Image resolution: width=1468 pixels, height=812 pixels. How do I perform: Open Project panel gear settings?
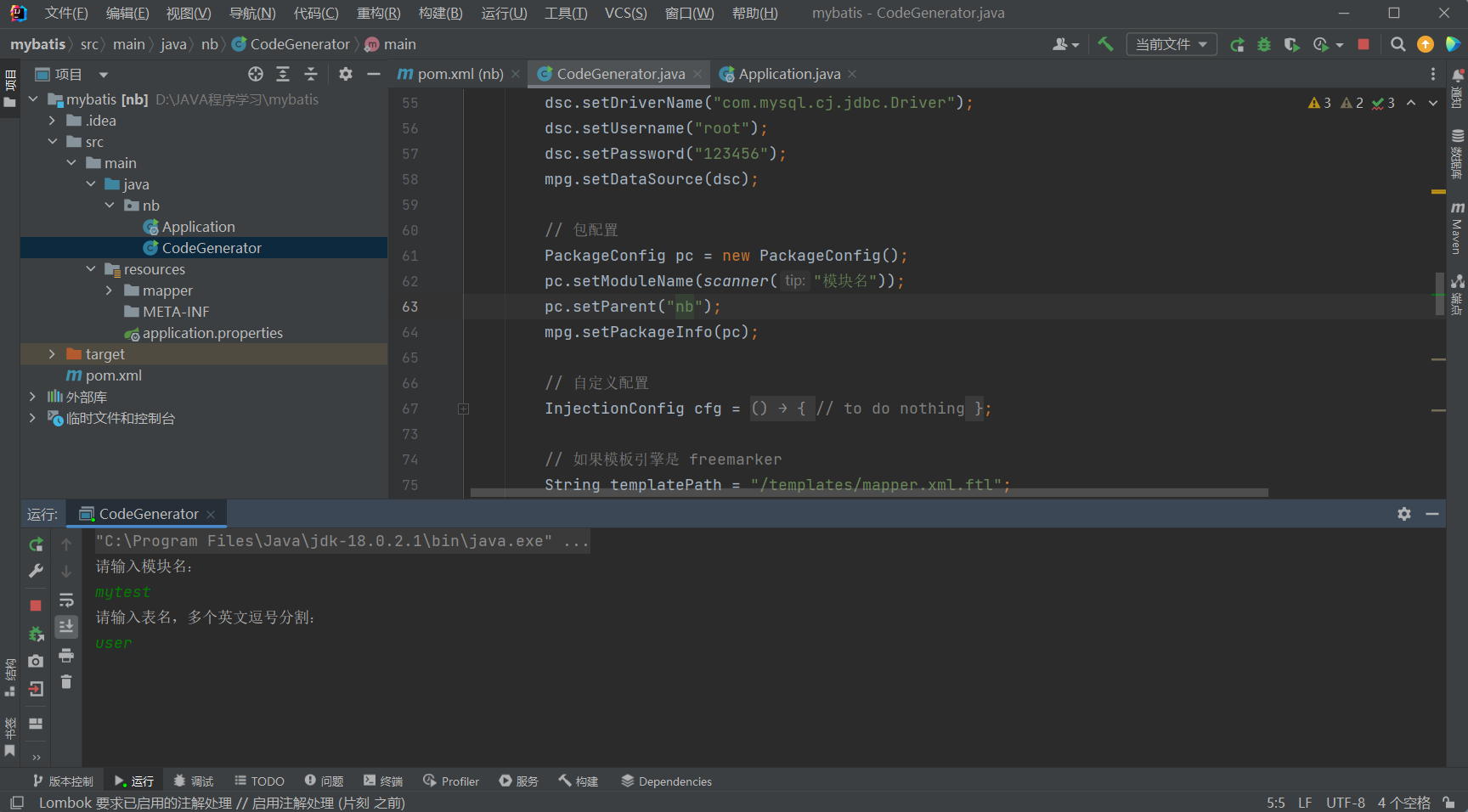pyautogui.click(x=345, y=74)
